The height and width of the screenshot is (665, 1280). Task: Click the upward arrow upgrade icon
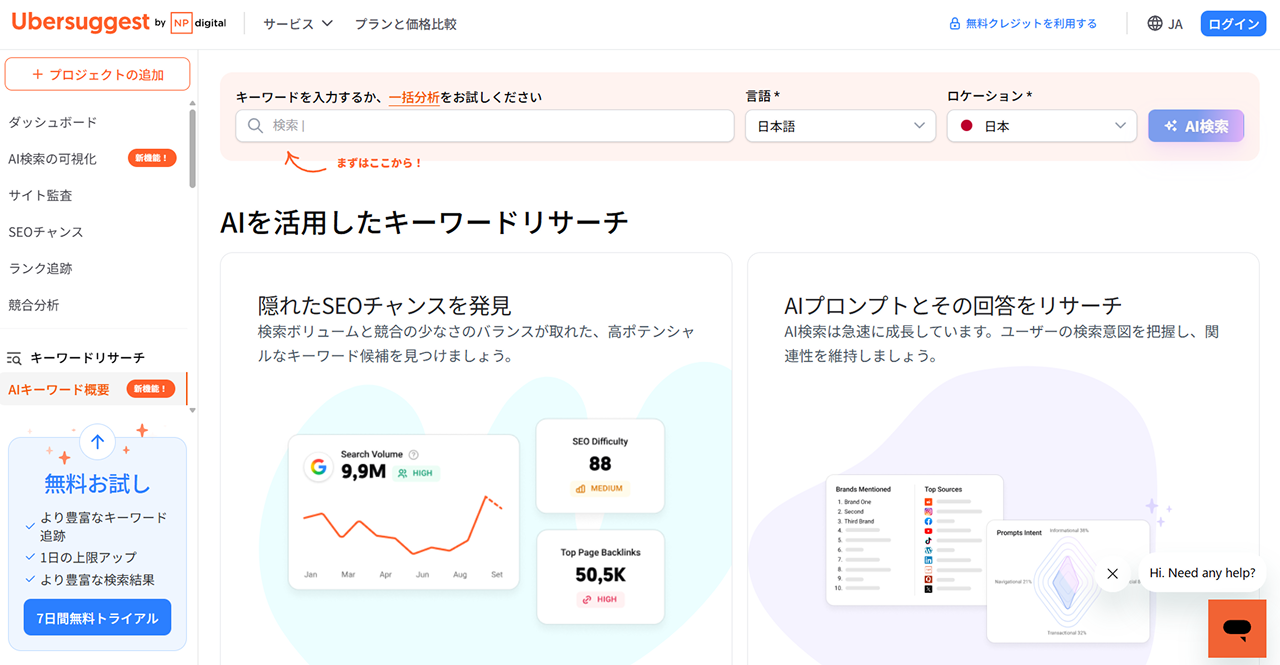tap(97, 441)
